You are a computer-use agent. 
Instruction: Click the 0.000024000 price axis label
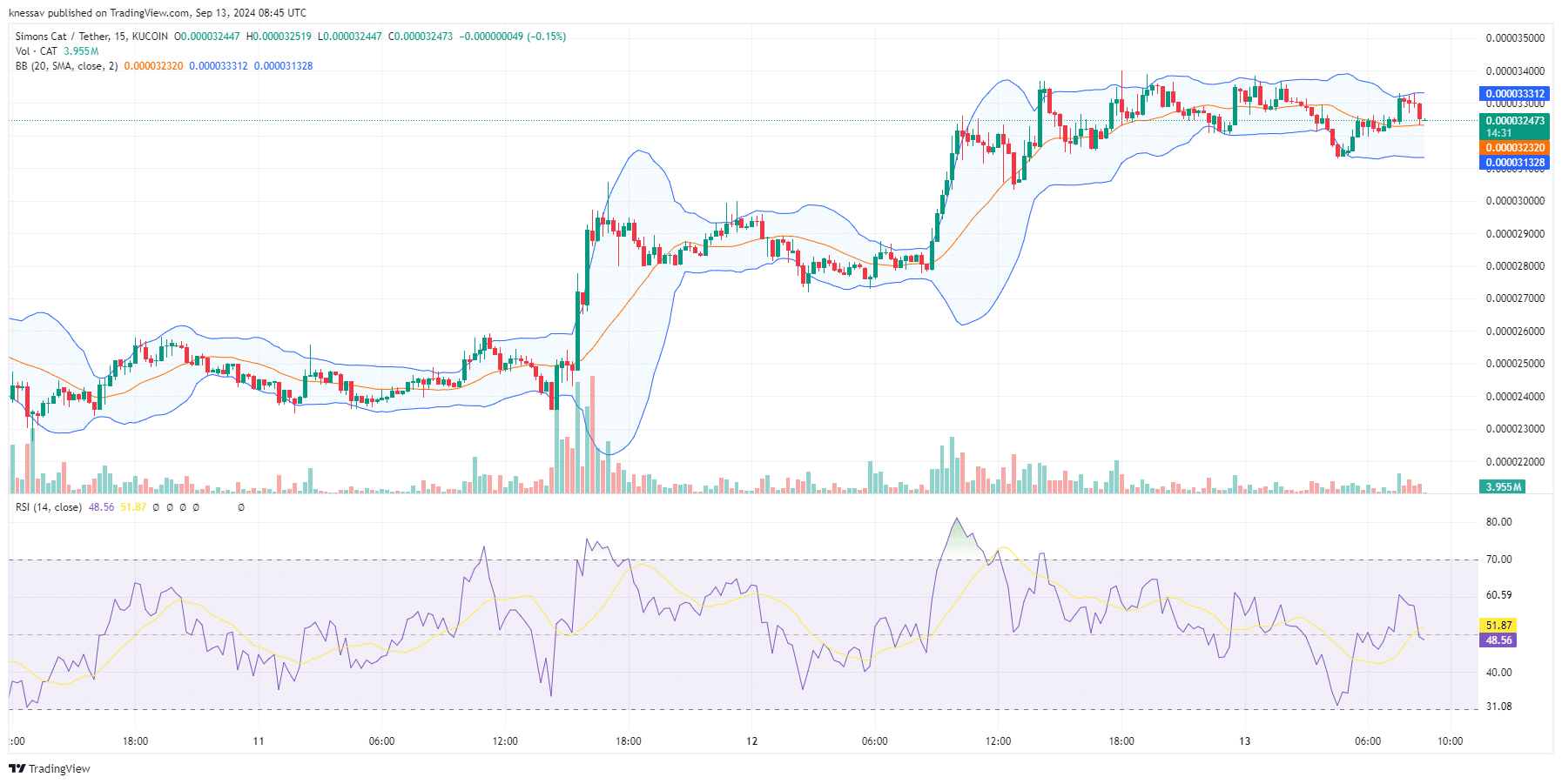click(1515, 397)
